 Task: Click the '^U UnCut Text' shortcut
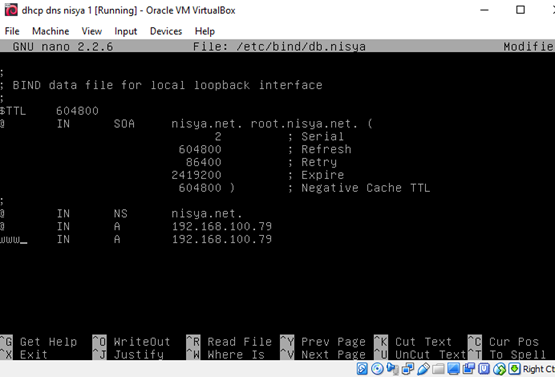click(x=420, y=354)
